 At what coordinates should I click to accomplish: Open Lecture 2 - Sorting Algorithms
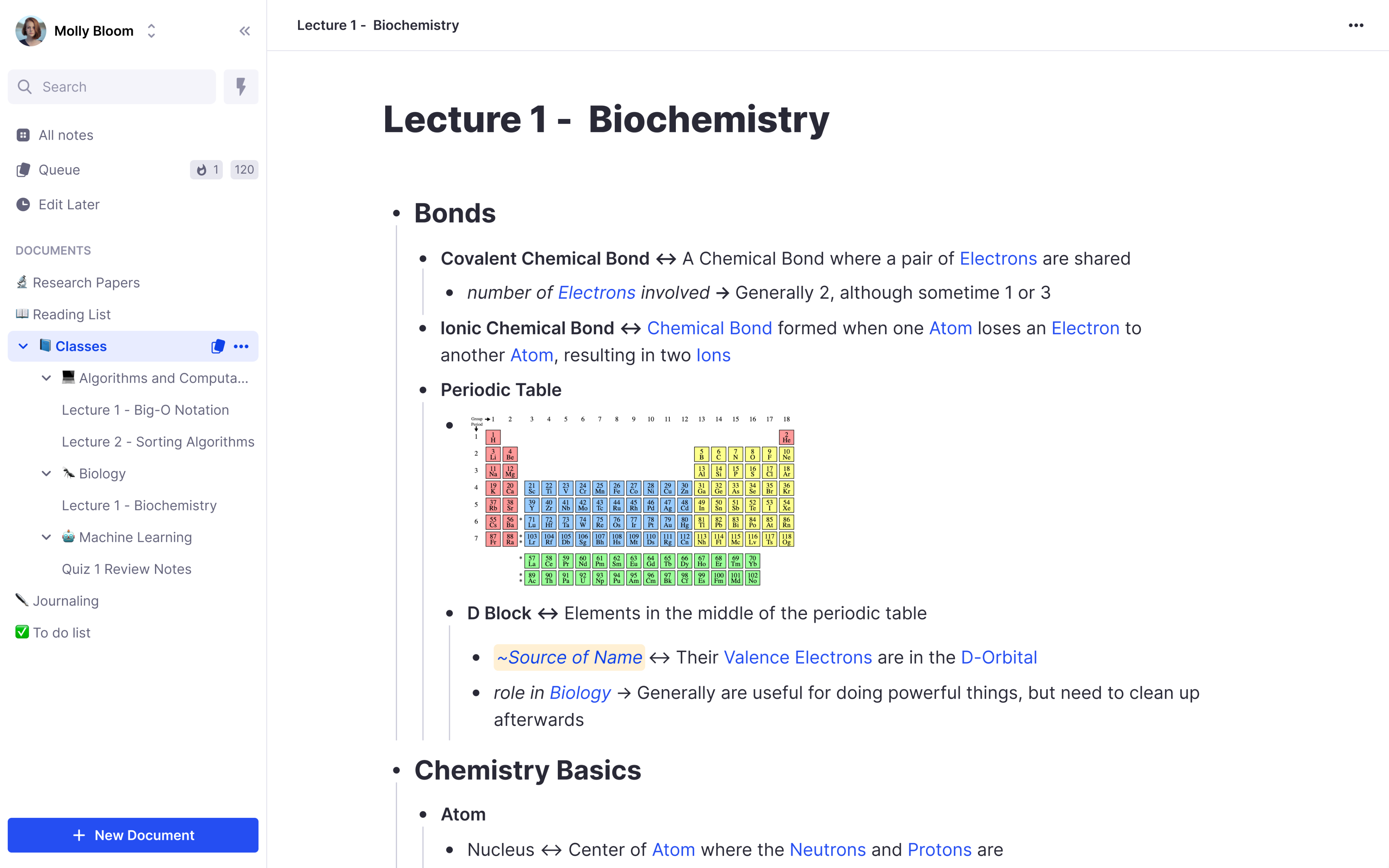click(158, 442)
